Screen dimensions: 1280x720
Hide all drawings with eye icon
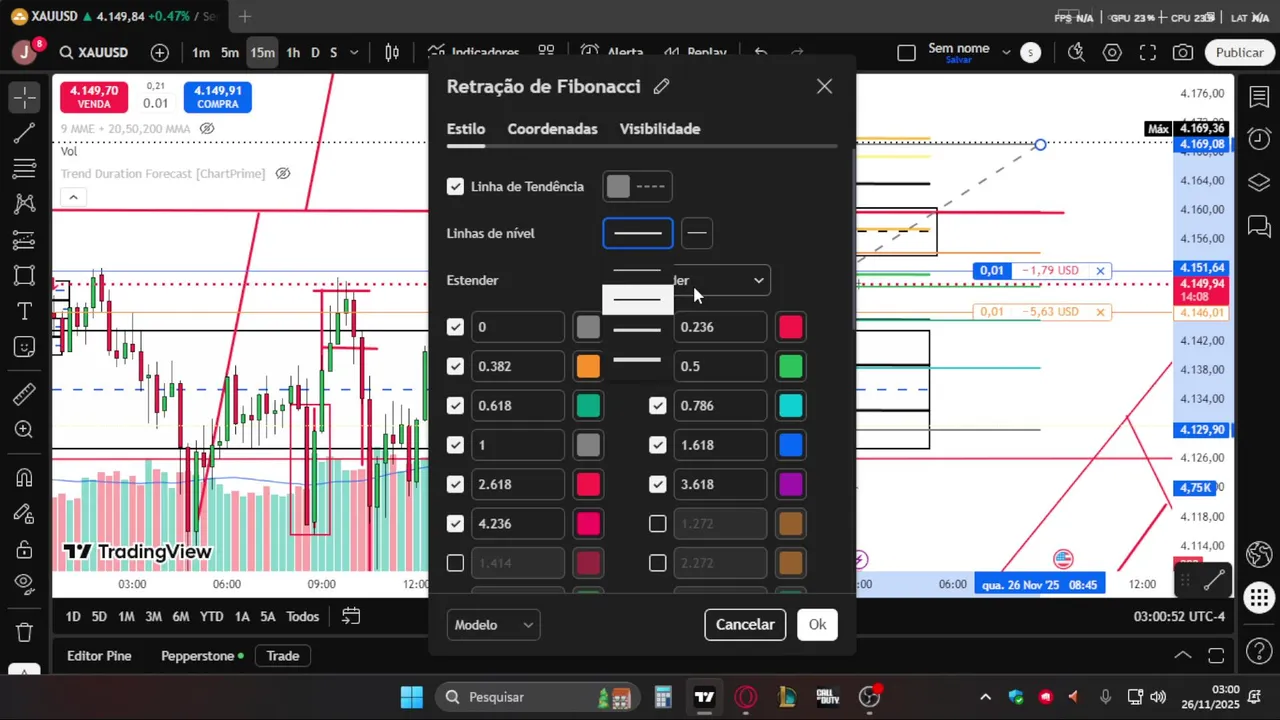point(25,584)
